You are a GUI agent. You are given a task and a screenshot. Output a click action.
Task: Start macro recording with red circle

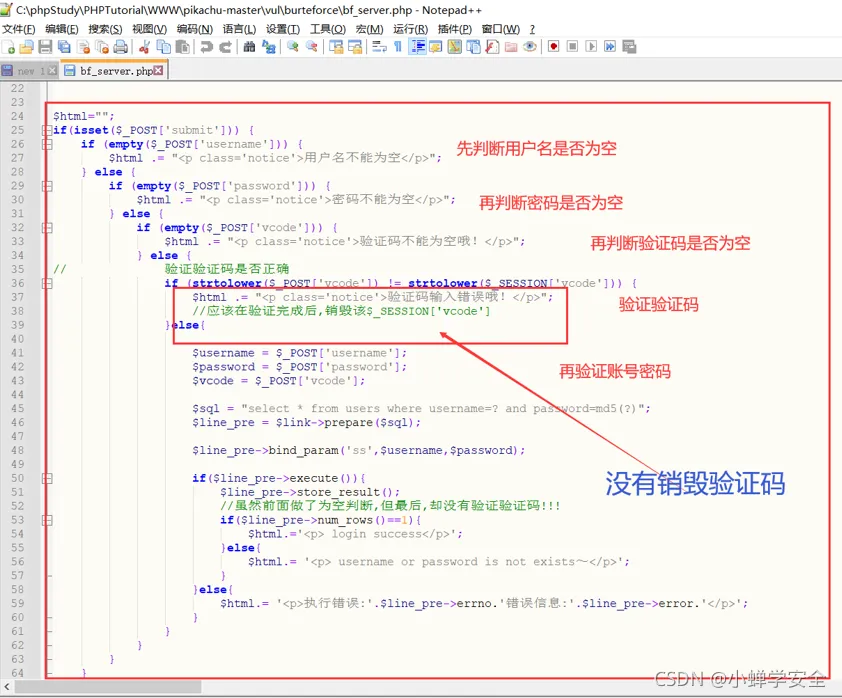554,47
